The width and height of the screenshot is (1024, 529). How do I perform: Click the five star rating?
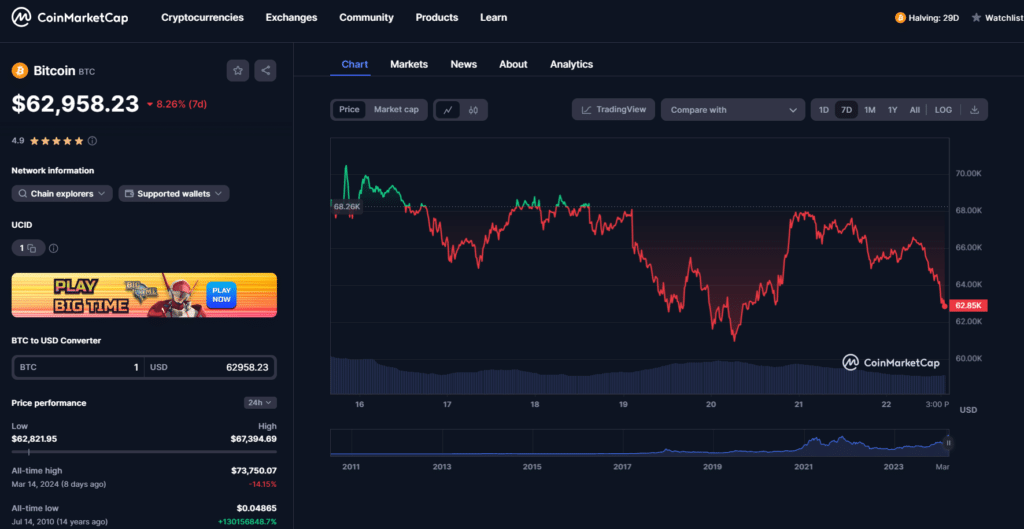56,140
